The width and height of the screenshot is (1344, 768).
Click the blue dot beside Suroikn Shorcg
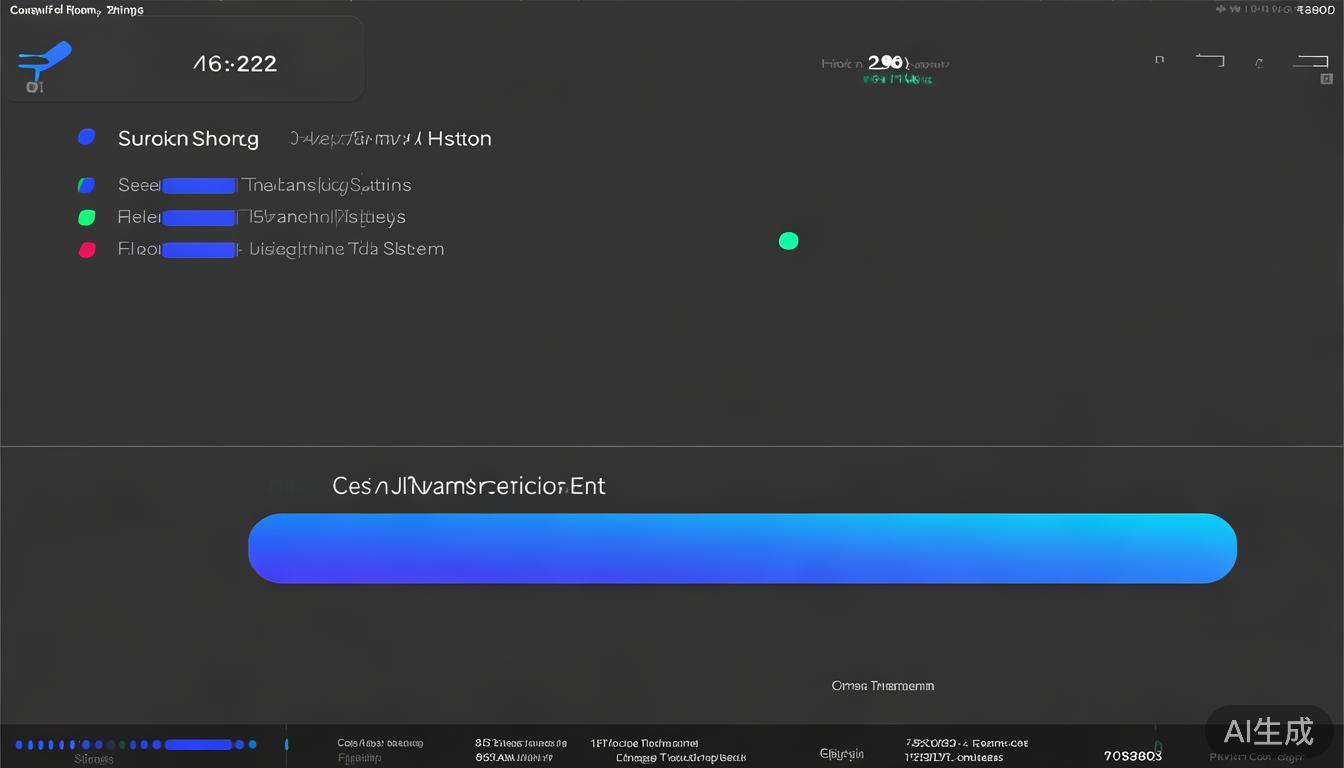(x=87, y=137)
